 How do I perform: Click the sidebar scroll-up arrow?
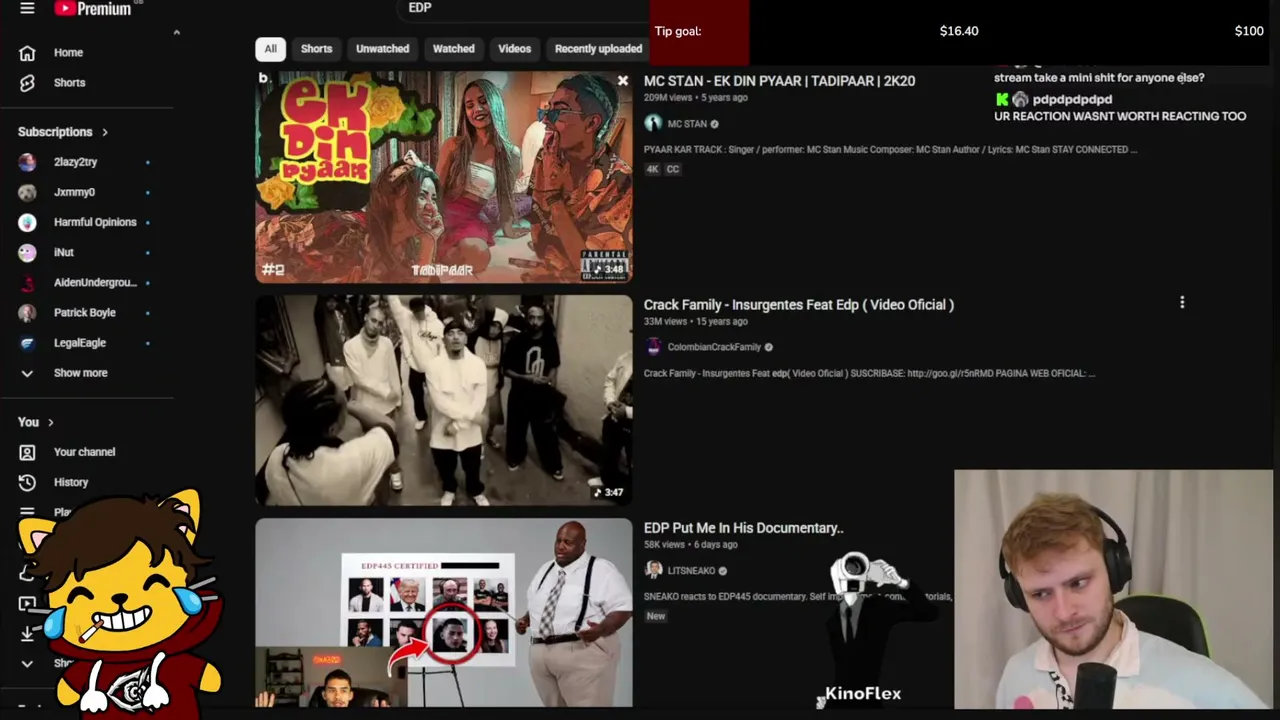[x=176, y=33]
